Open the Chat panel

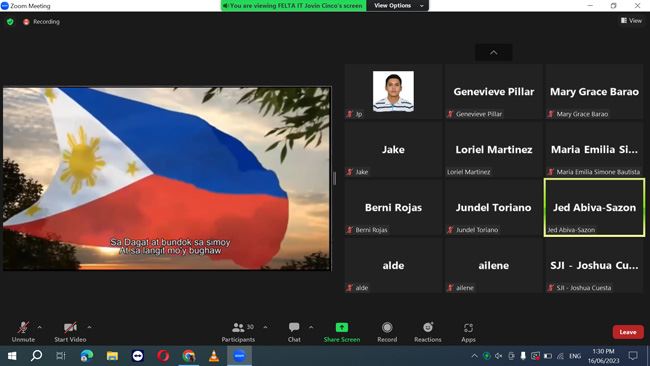point(294,332)
